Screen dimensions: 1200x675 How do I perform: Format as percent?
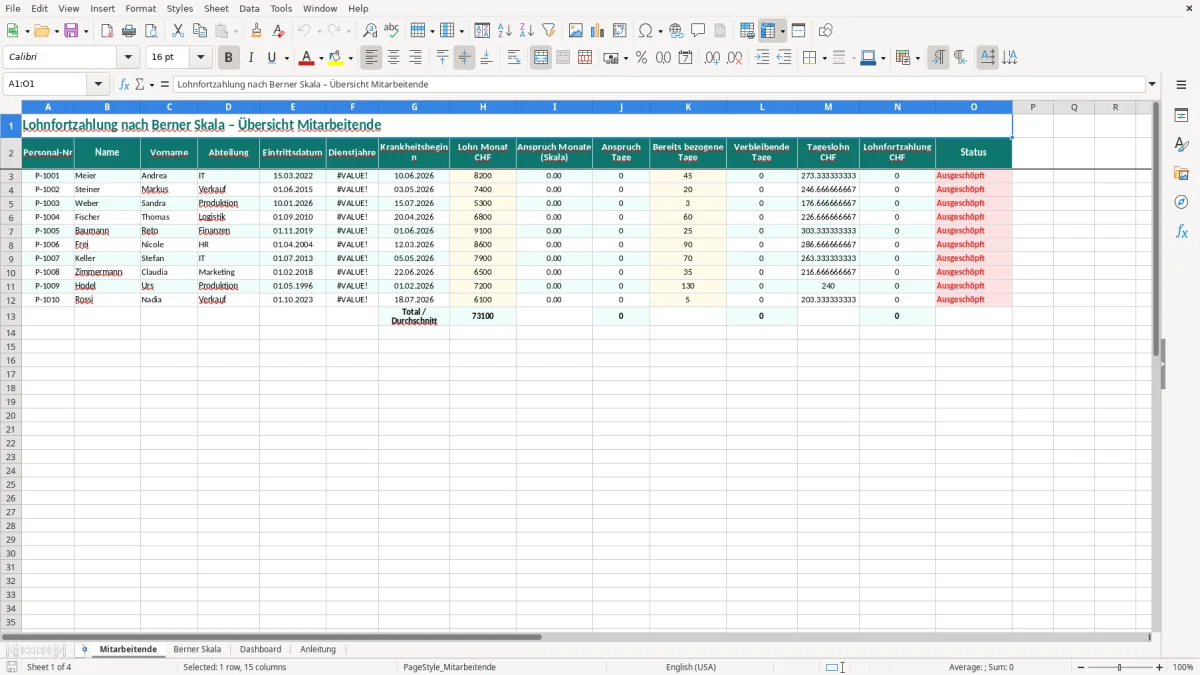(642, 58)
